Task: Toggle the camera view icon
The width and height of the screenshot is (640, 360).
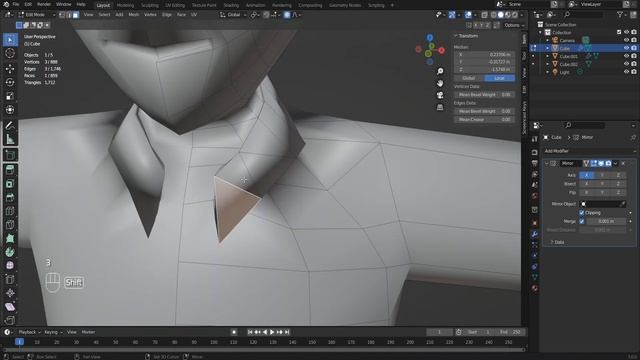Action: 440,95
